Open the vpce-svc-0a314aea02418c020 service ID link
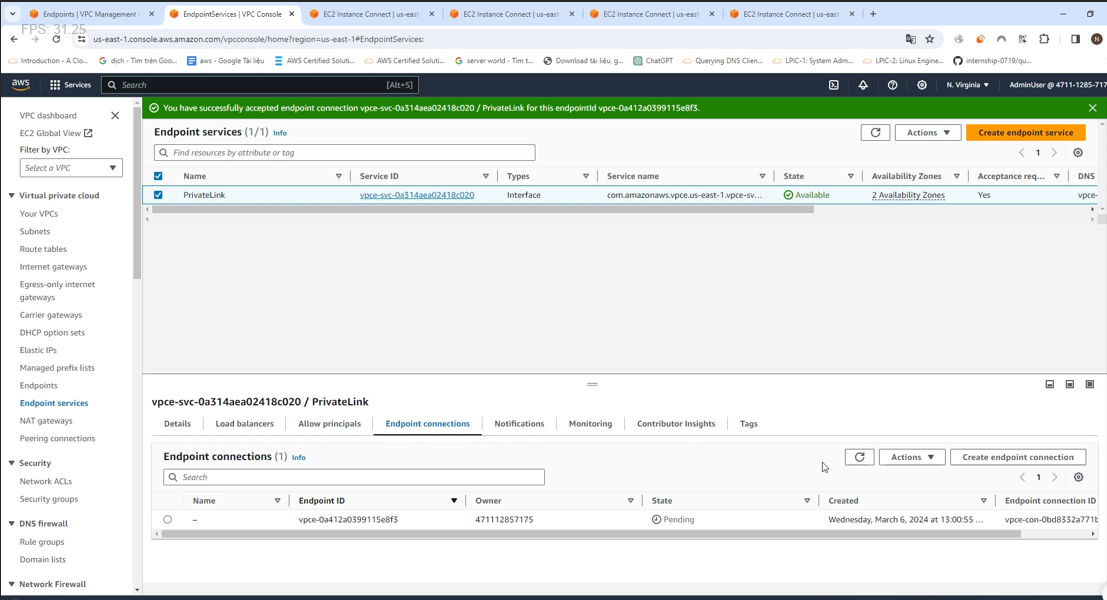Viewport: 1107px width, 600px height. tap(417, 195)
